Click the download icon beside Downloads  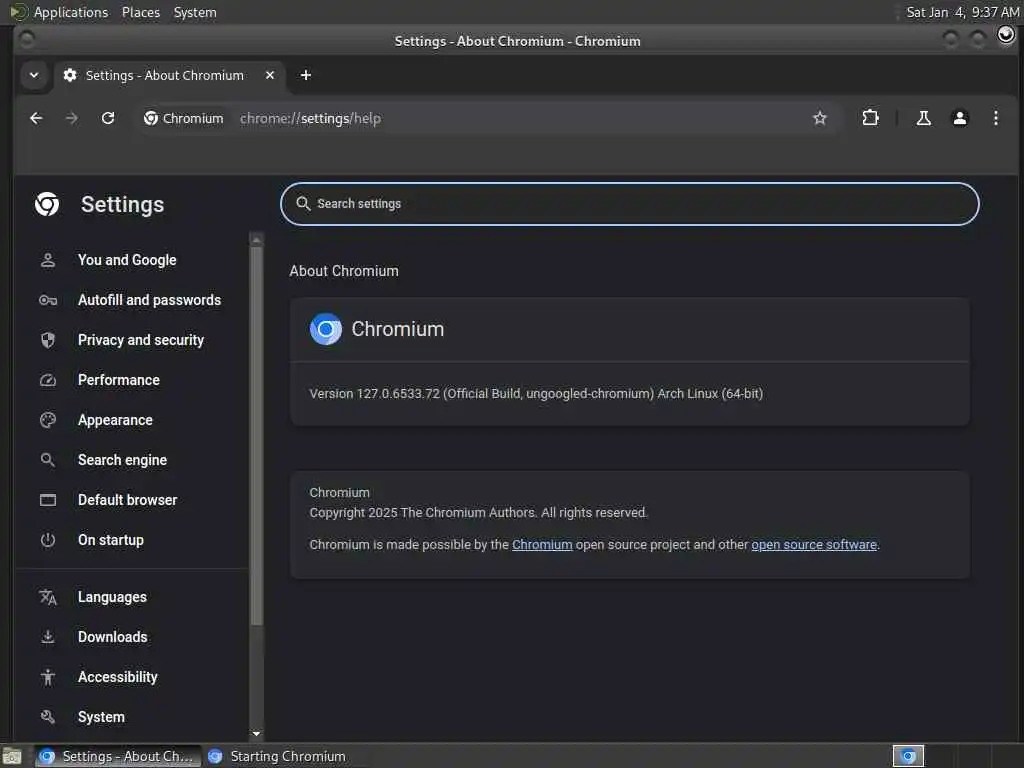tap(48, 637)
